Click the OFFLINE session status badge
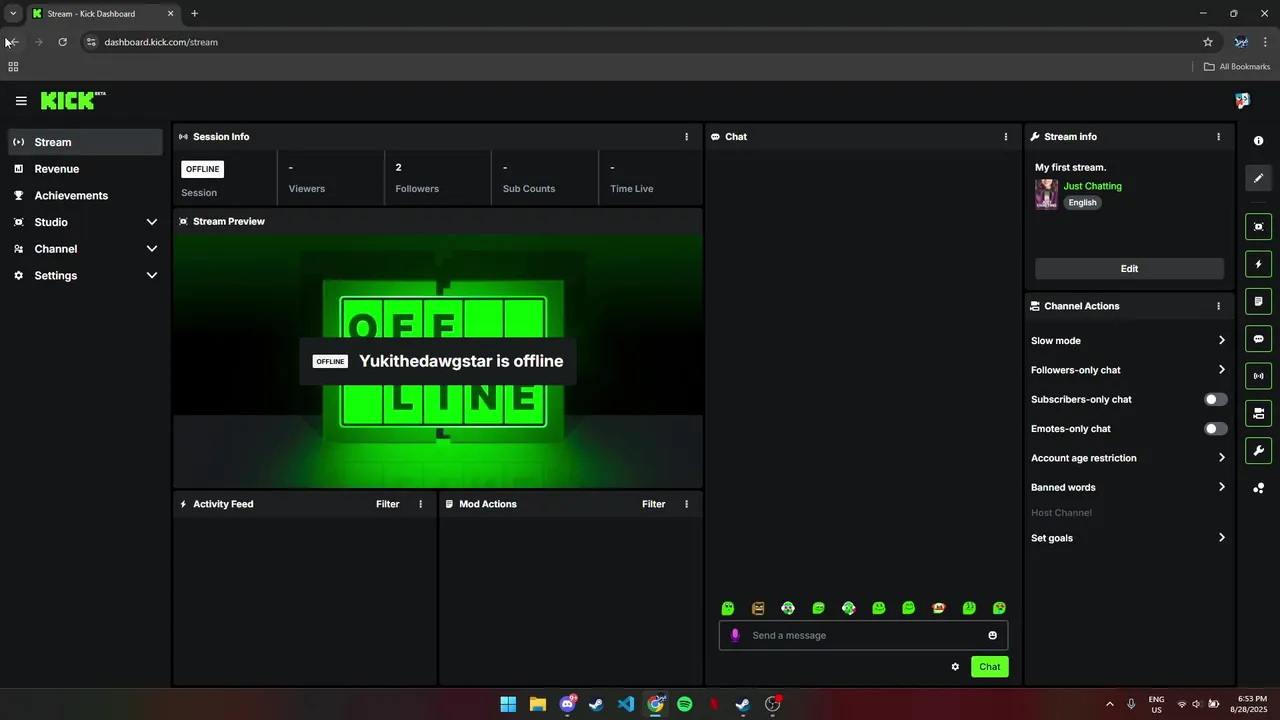Viewport: 1280px width, 720px height. (x=202, y=169)
